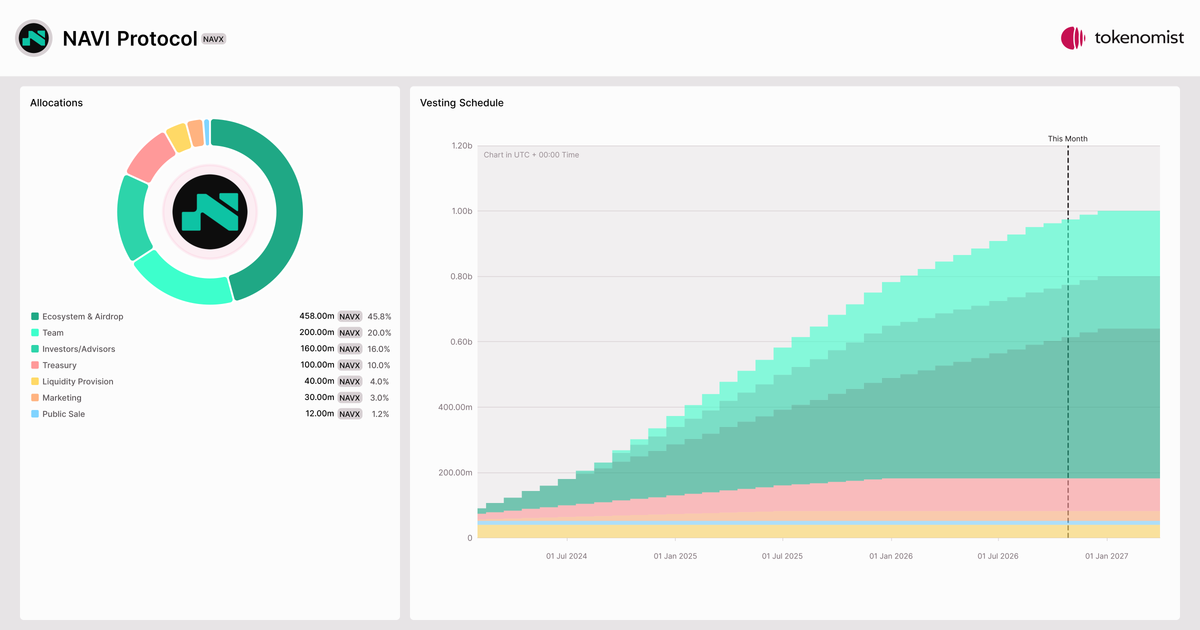Click the 'Public Sale' legend label
This screenshot has height=630, width=1200.
(x=64, y=414)
